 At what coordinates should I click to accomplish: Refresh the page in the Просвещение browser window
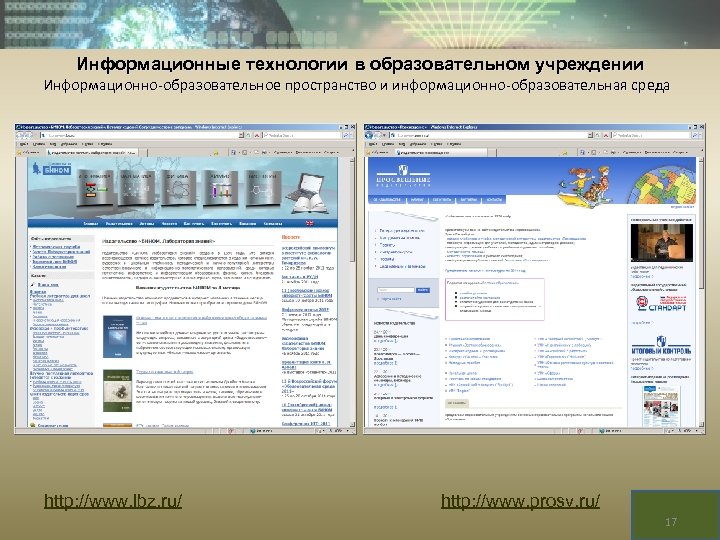(597, 135)
